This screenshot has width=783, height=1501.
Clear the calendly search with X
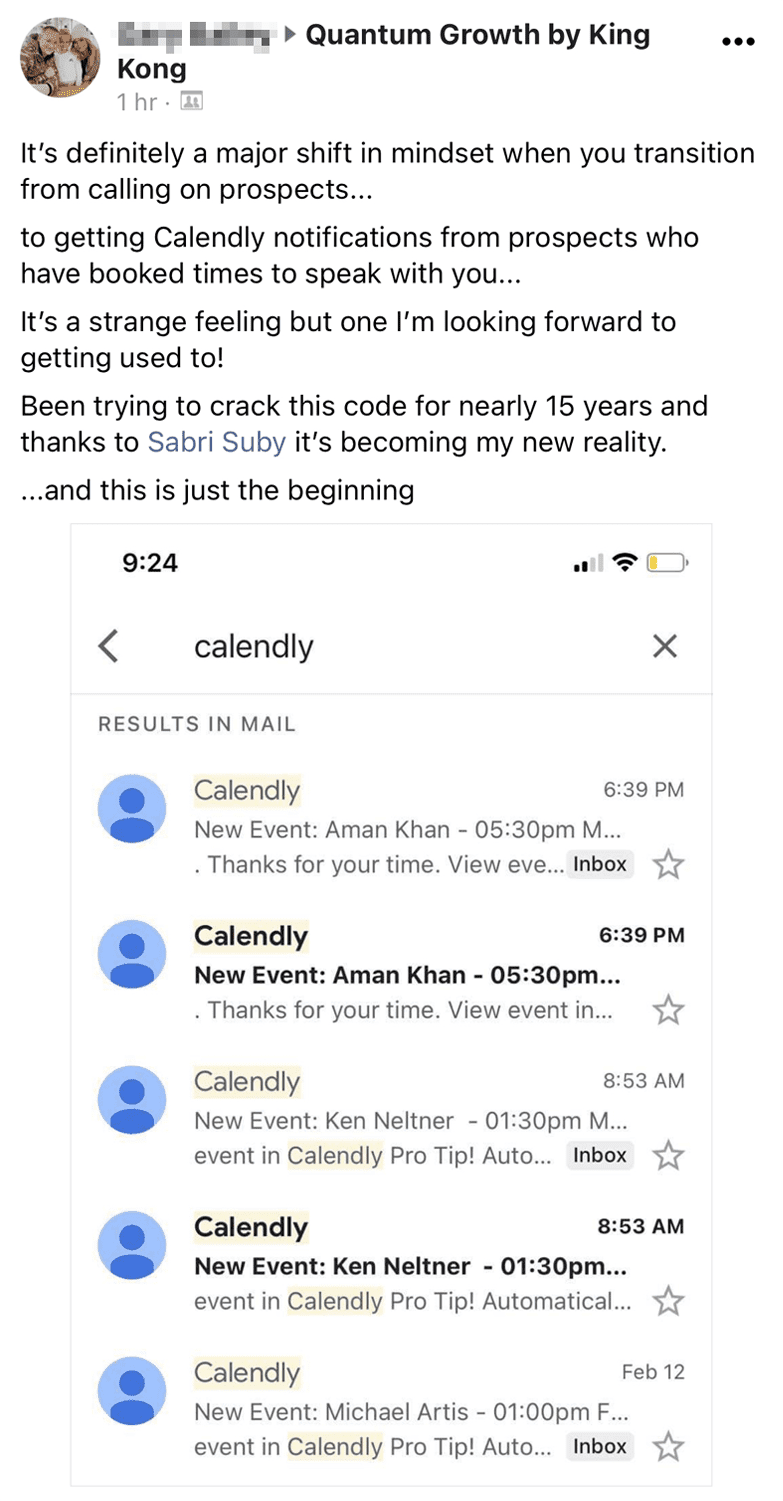click(665, 646)
